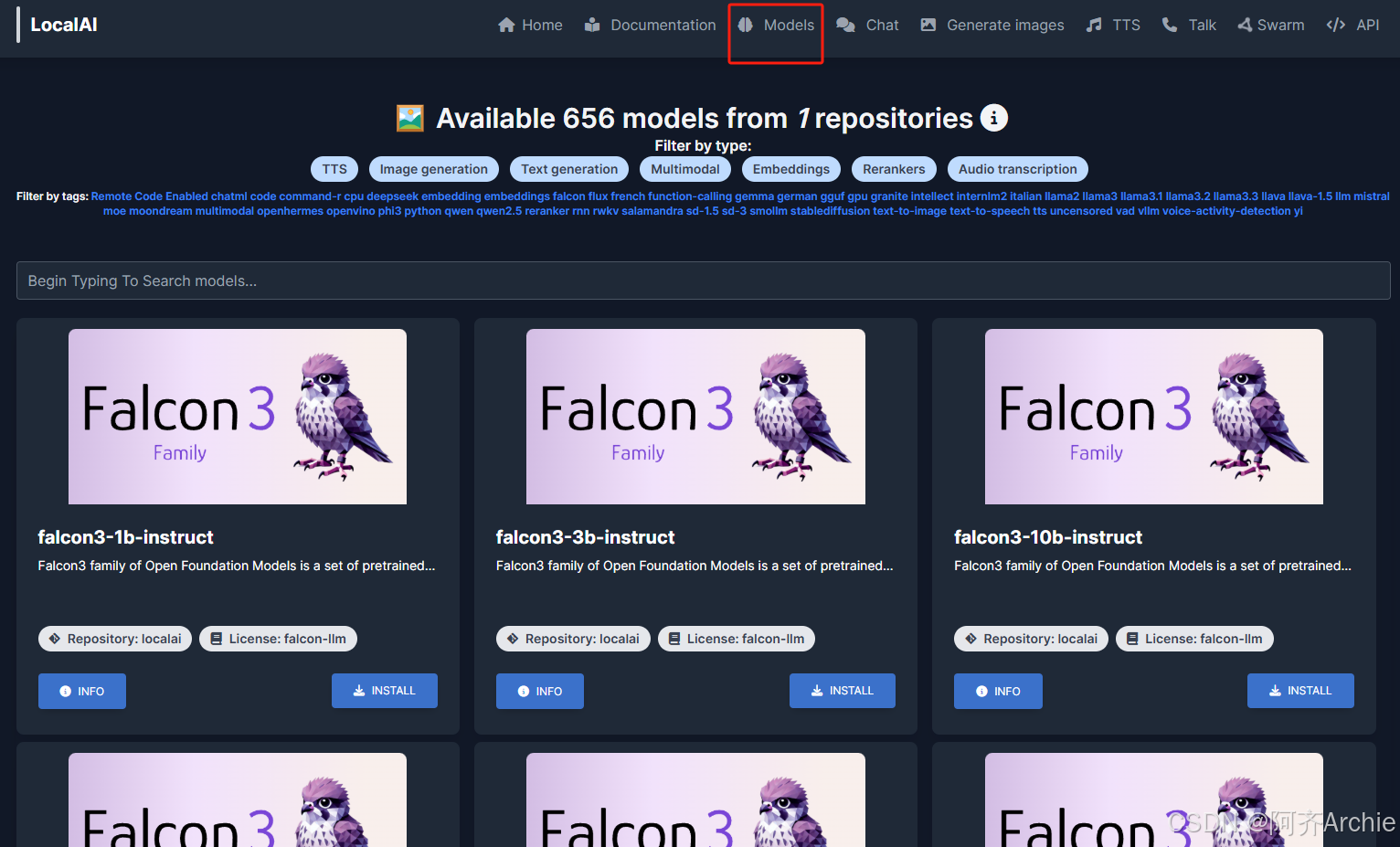The width and height of the screenshot is (1400, 847).
Task: Select the falcon tag
Action: pos(569,196)
